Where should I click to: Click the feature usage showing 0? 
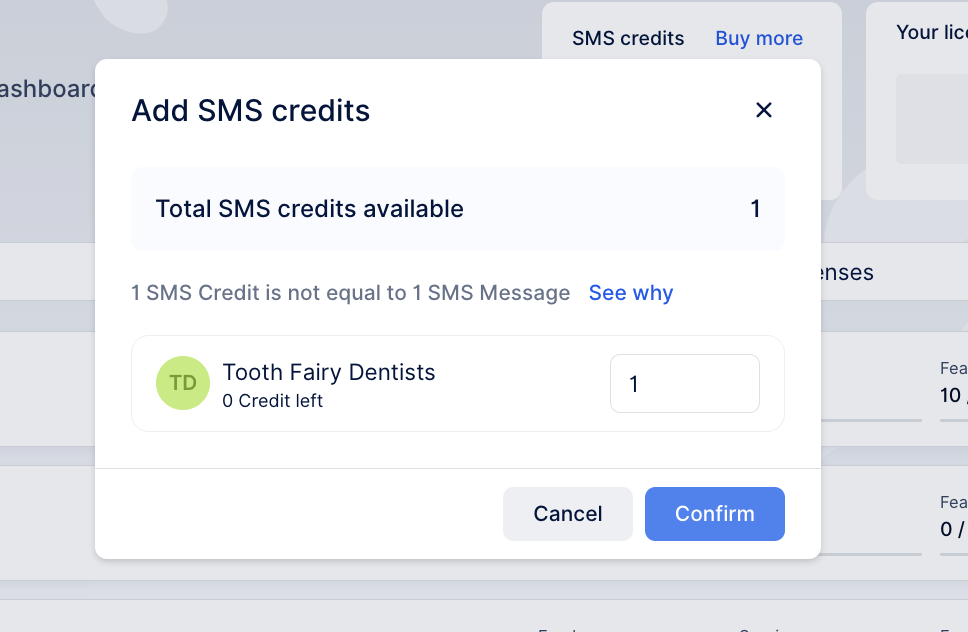950,530
